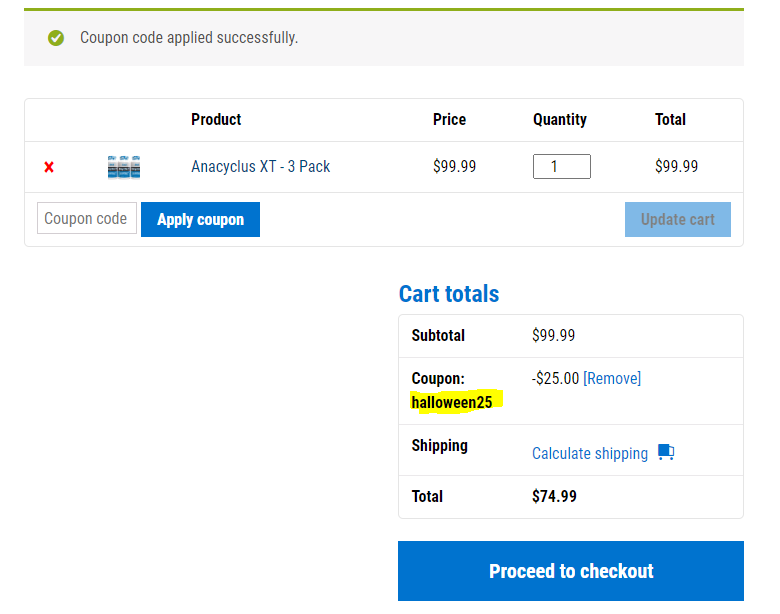Click the Quantity column header

click(x=560, y=119)
